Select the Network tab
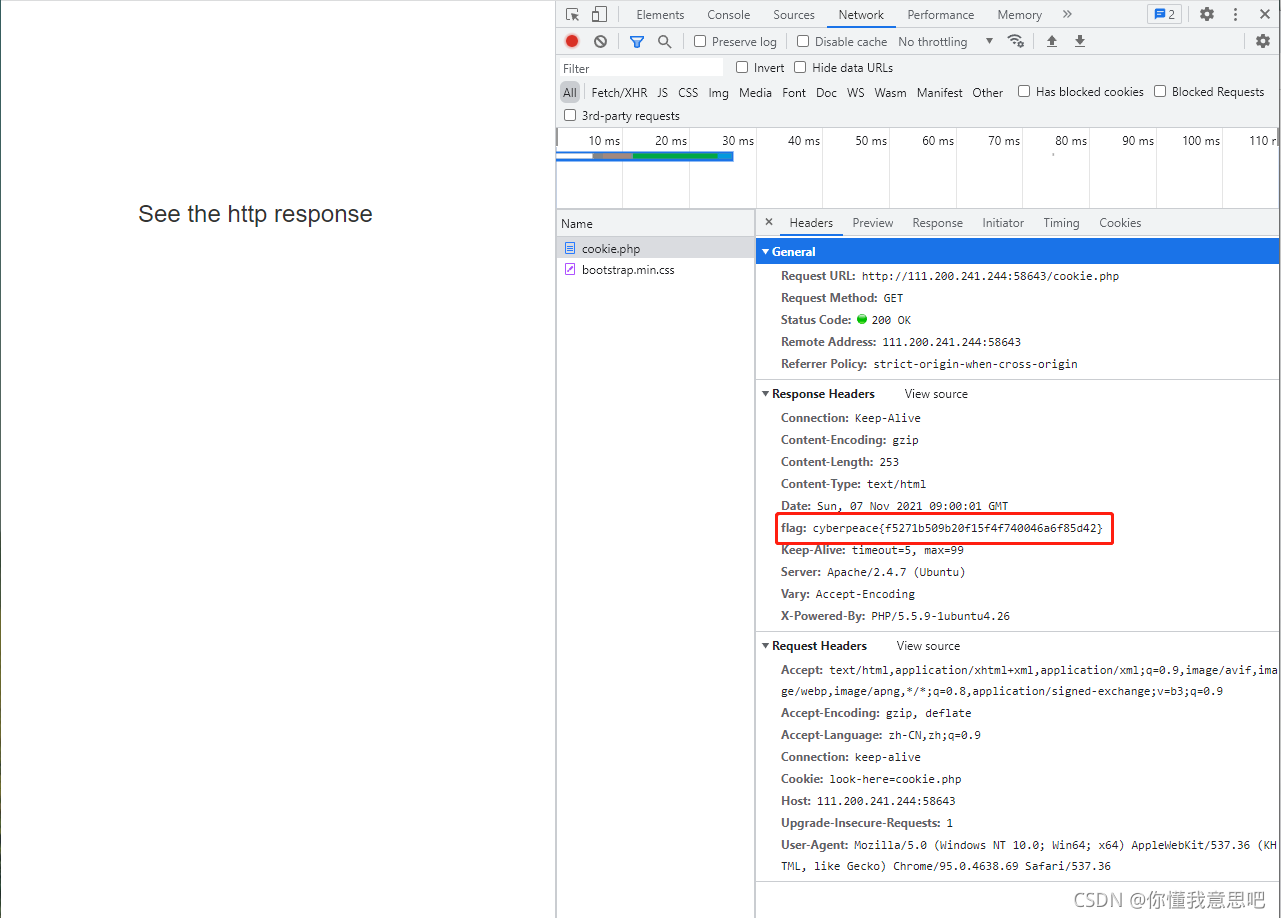 pos(861,14)
